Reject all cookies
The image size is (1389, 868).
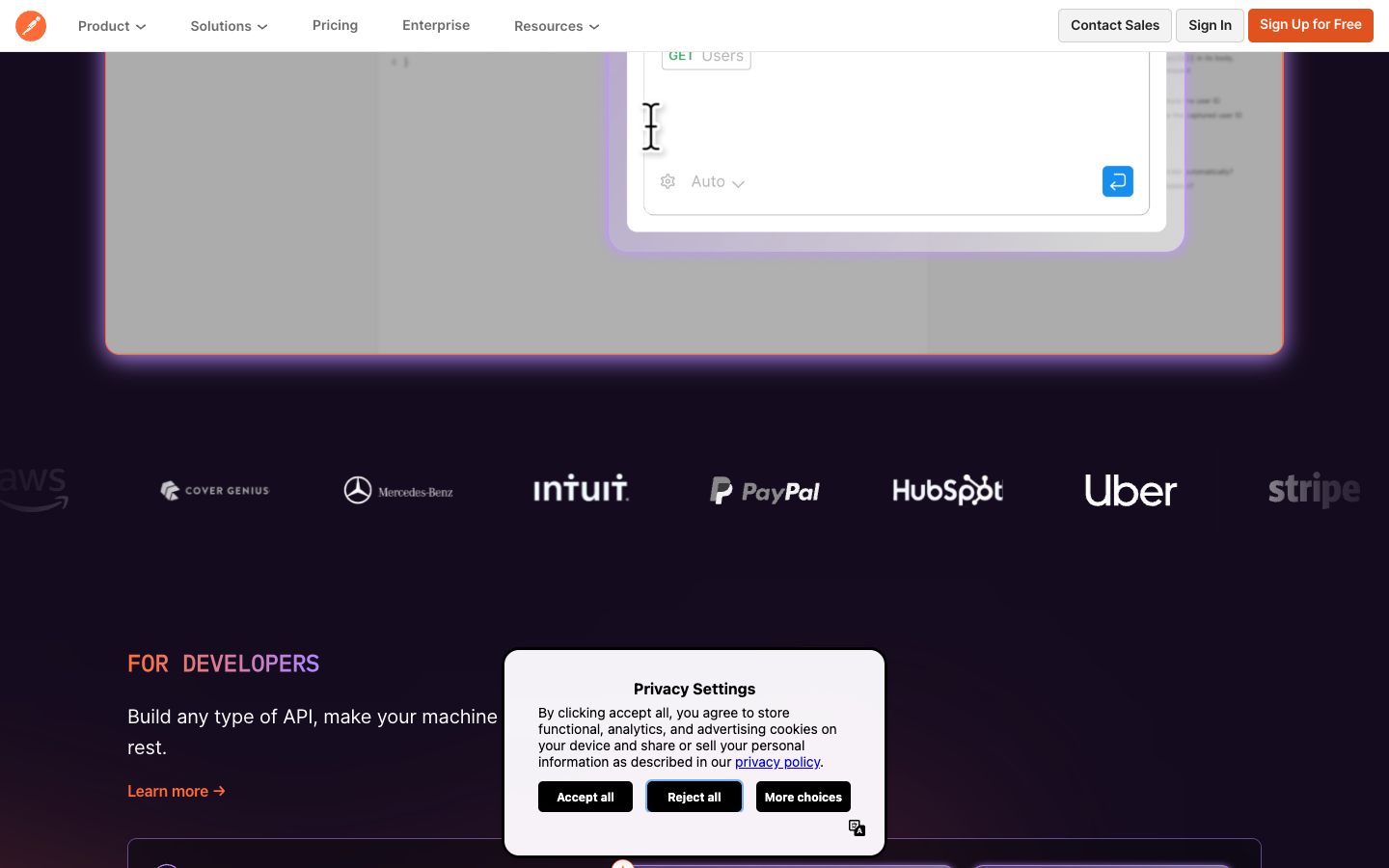pos(694,797)
